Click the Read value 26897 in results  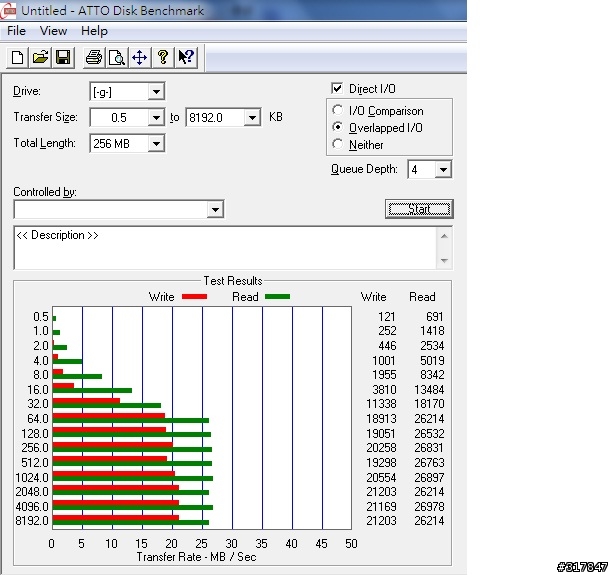click(x=429, y=477)
